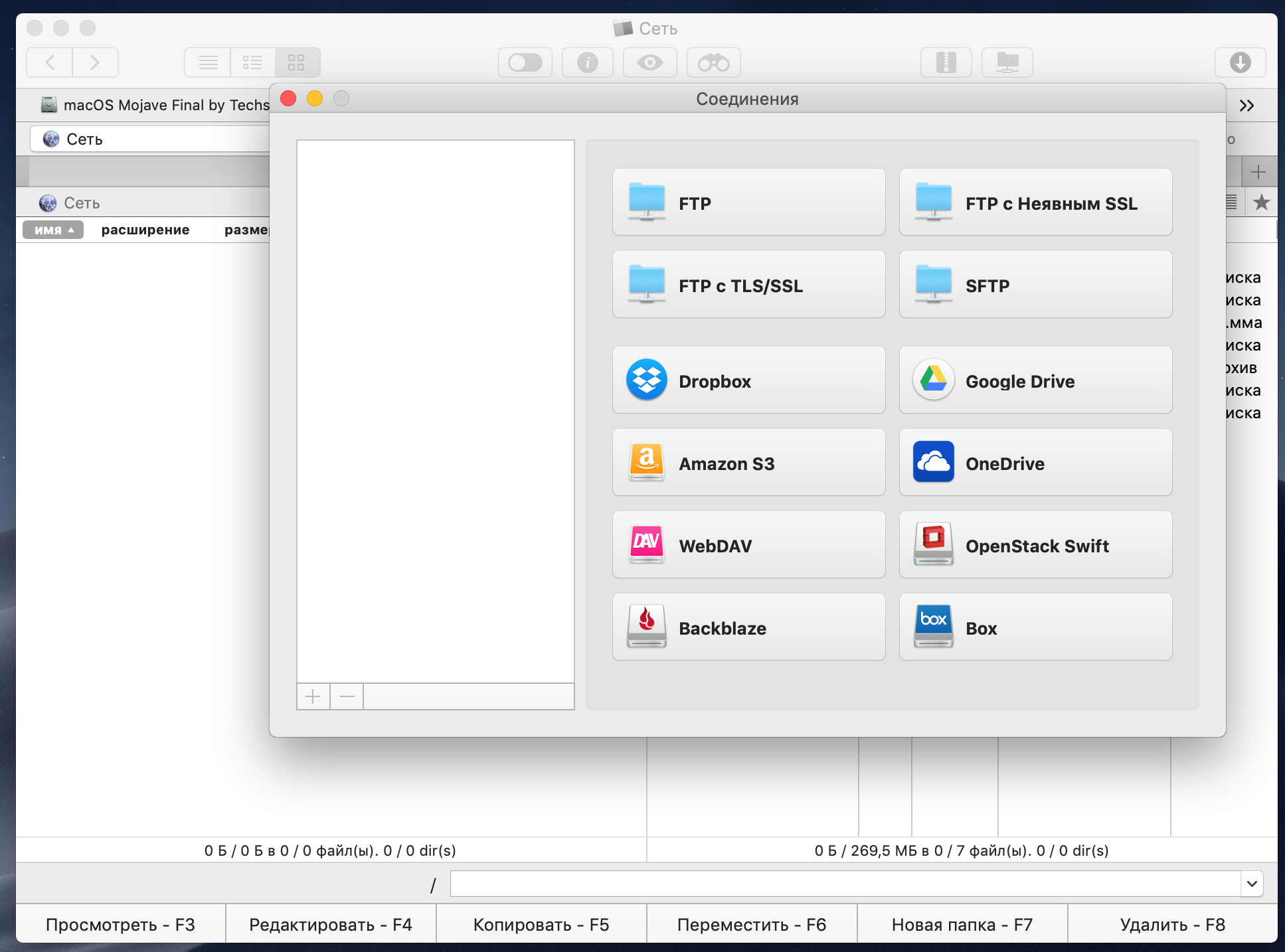Switch to brief list view mode
Screen dimensions: 1285x952
(x=252, y=62)
